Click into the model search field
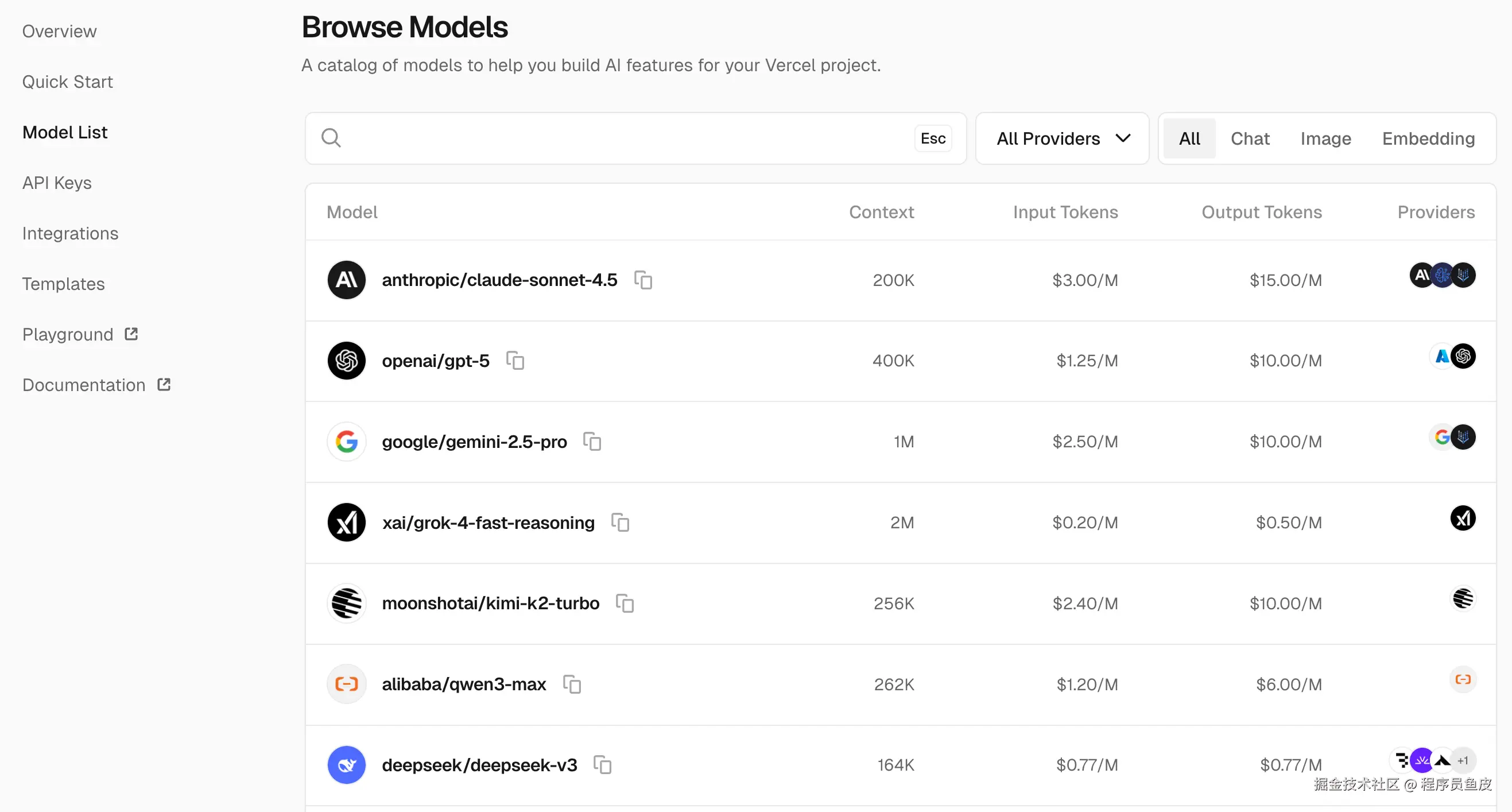Viewport: 1512px width, 812px height. [x=622, y=138]
